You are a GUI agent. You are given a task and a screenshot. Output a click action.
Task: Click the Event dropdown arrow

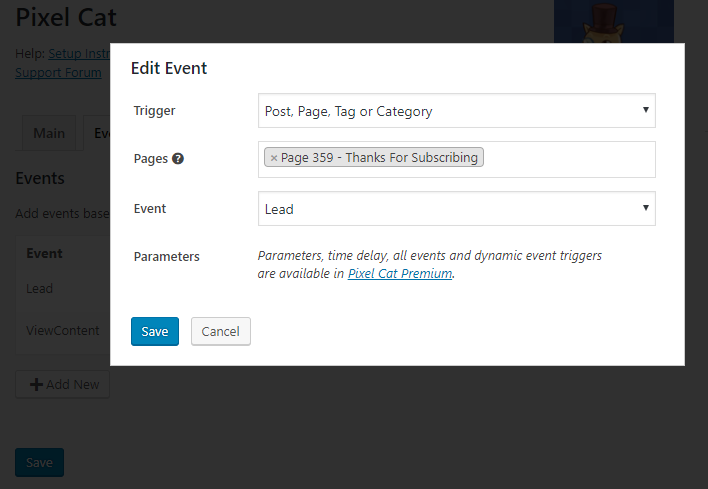(646, 208)
